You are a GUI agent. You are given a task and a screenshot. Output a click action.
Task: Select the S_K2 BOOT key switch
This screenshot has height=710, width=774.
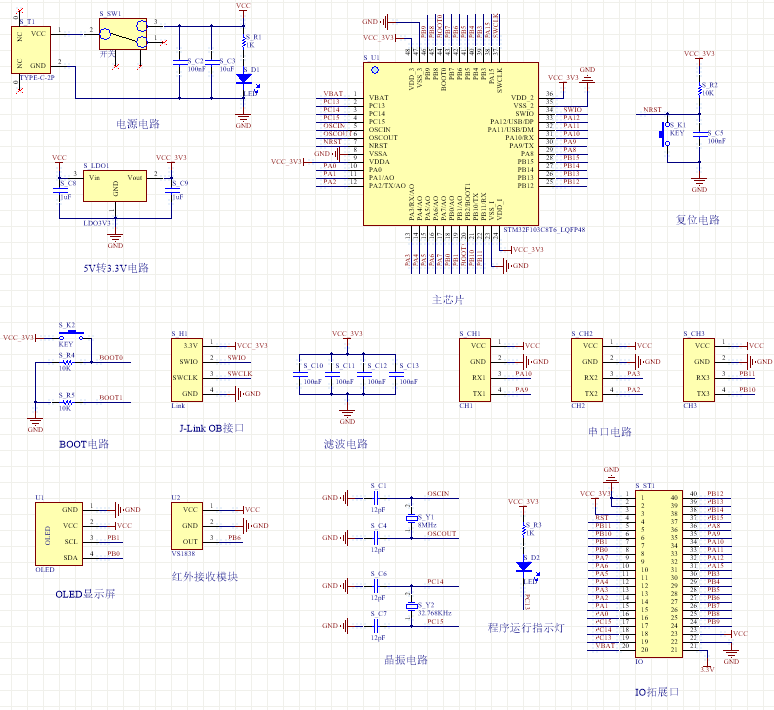(72, 335)
